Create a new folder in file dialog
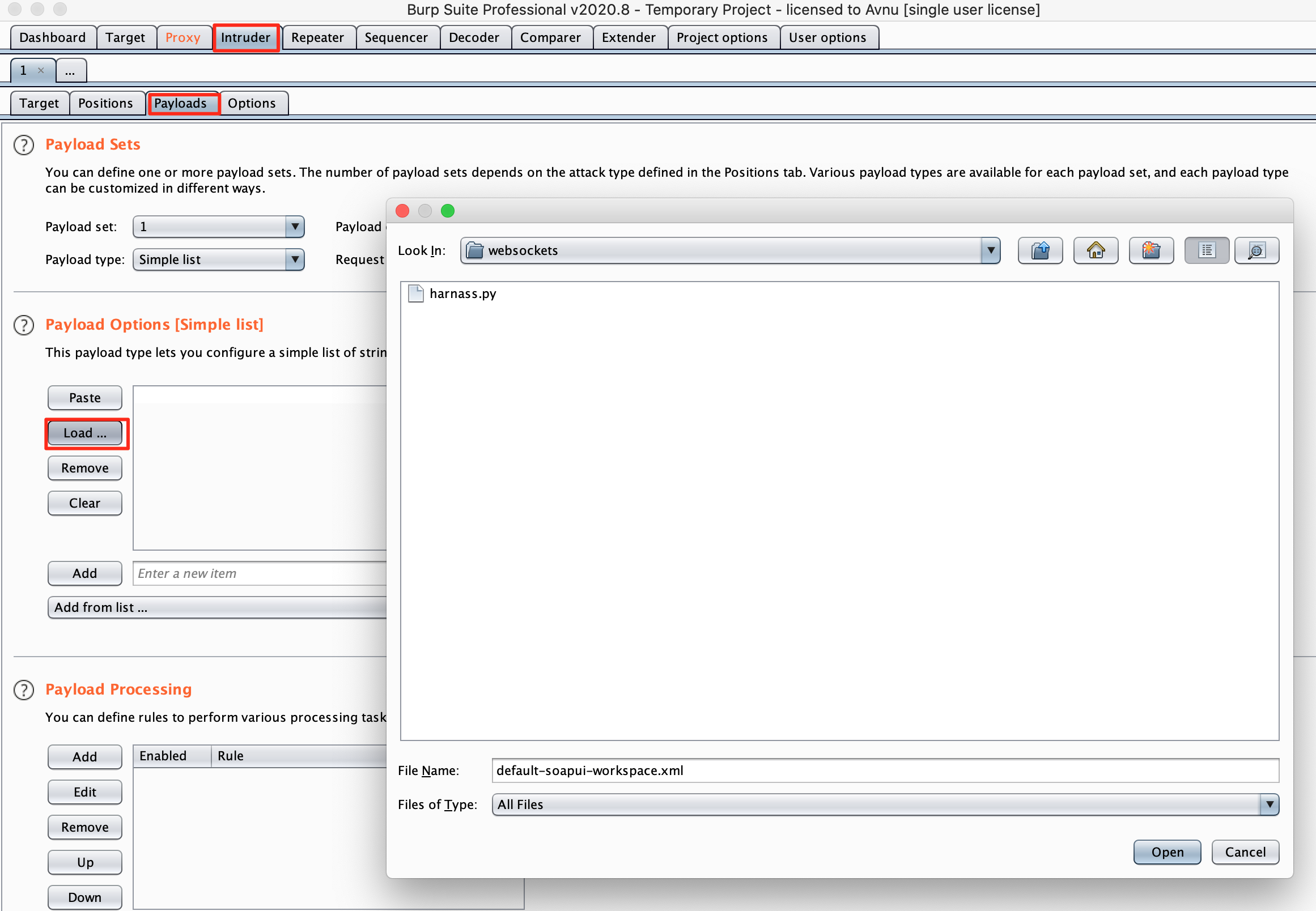This screenshot has width=1316, height=911. point(1151,250)
